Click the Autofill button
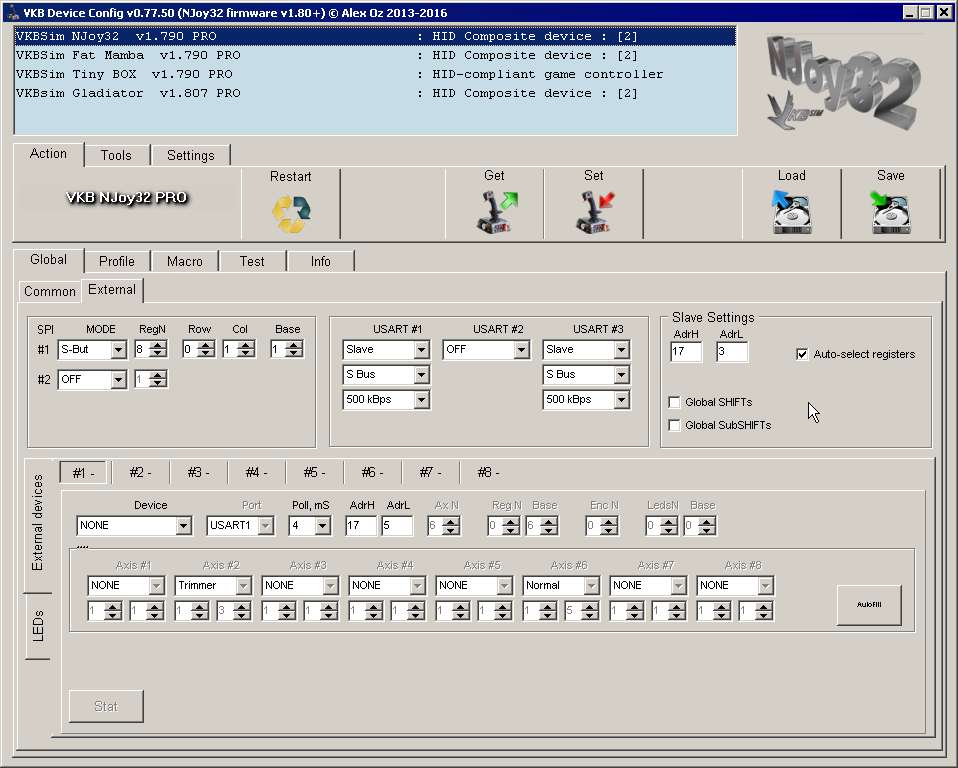958x768 pixels. (x=869, y=605)
